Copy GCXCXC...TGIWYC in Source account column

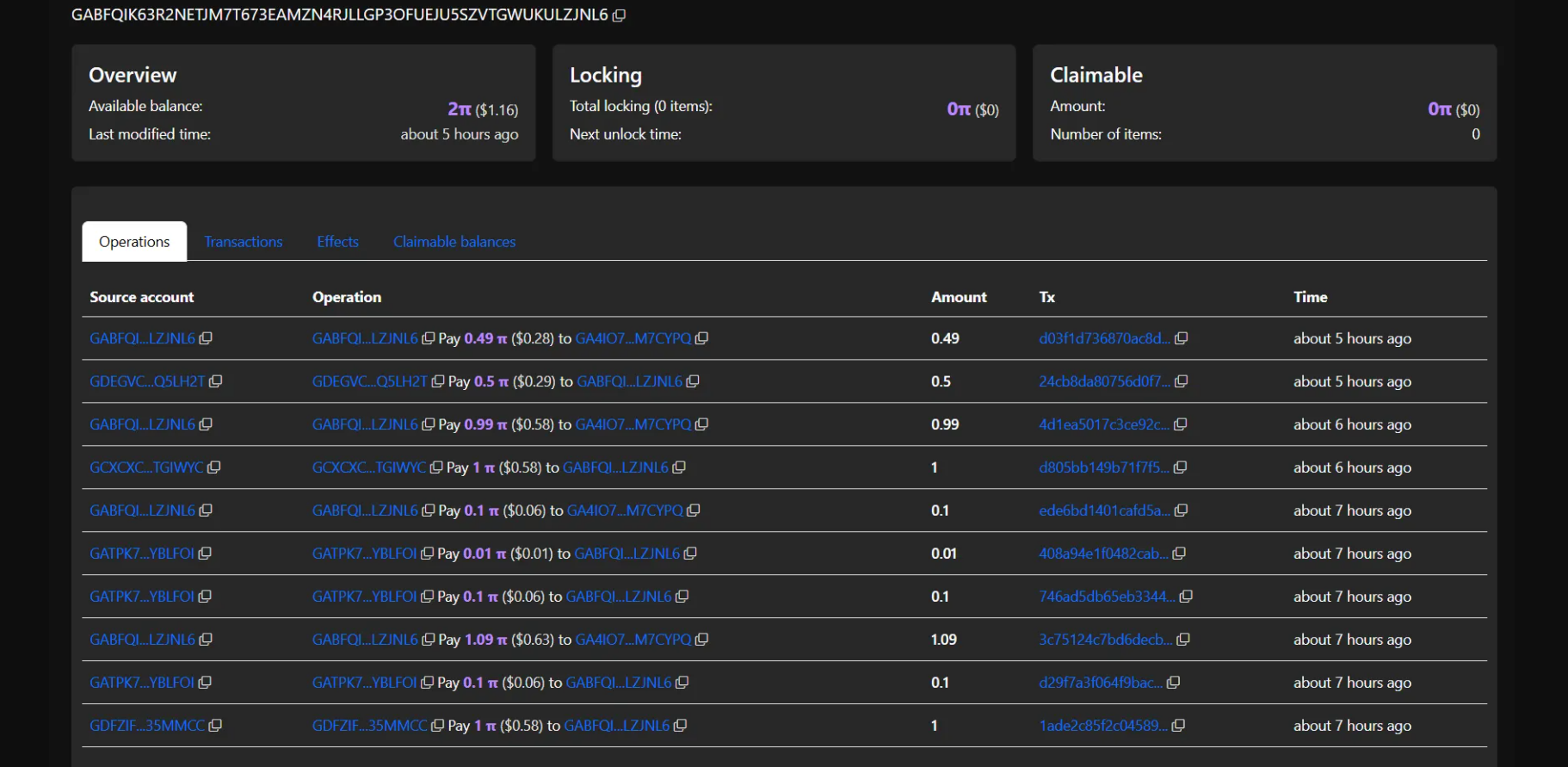(x=213, y=467)
